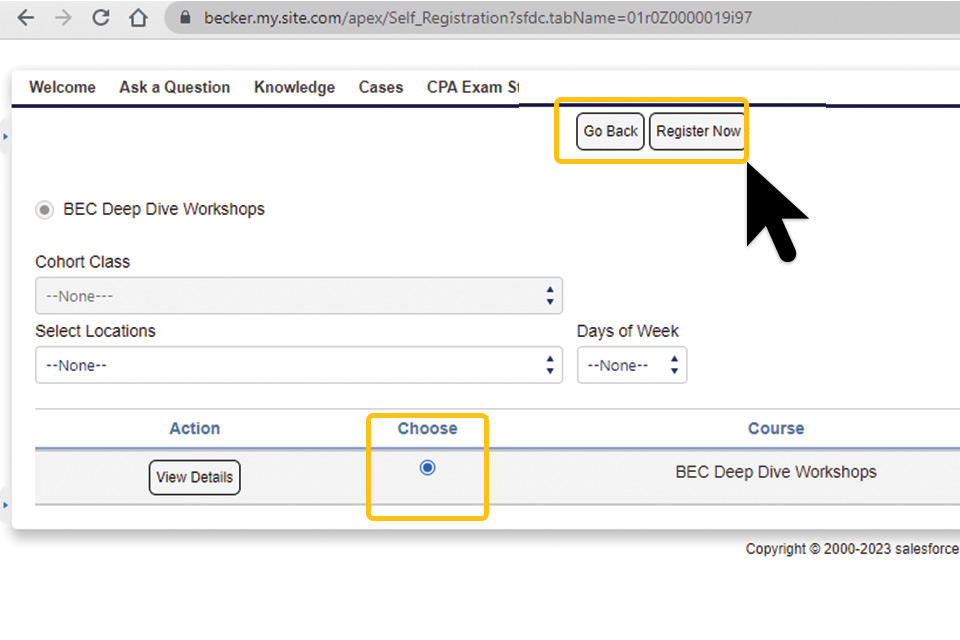Open the Welcome tab
Viewport: 960px width, 640px height.
62,87
